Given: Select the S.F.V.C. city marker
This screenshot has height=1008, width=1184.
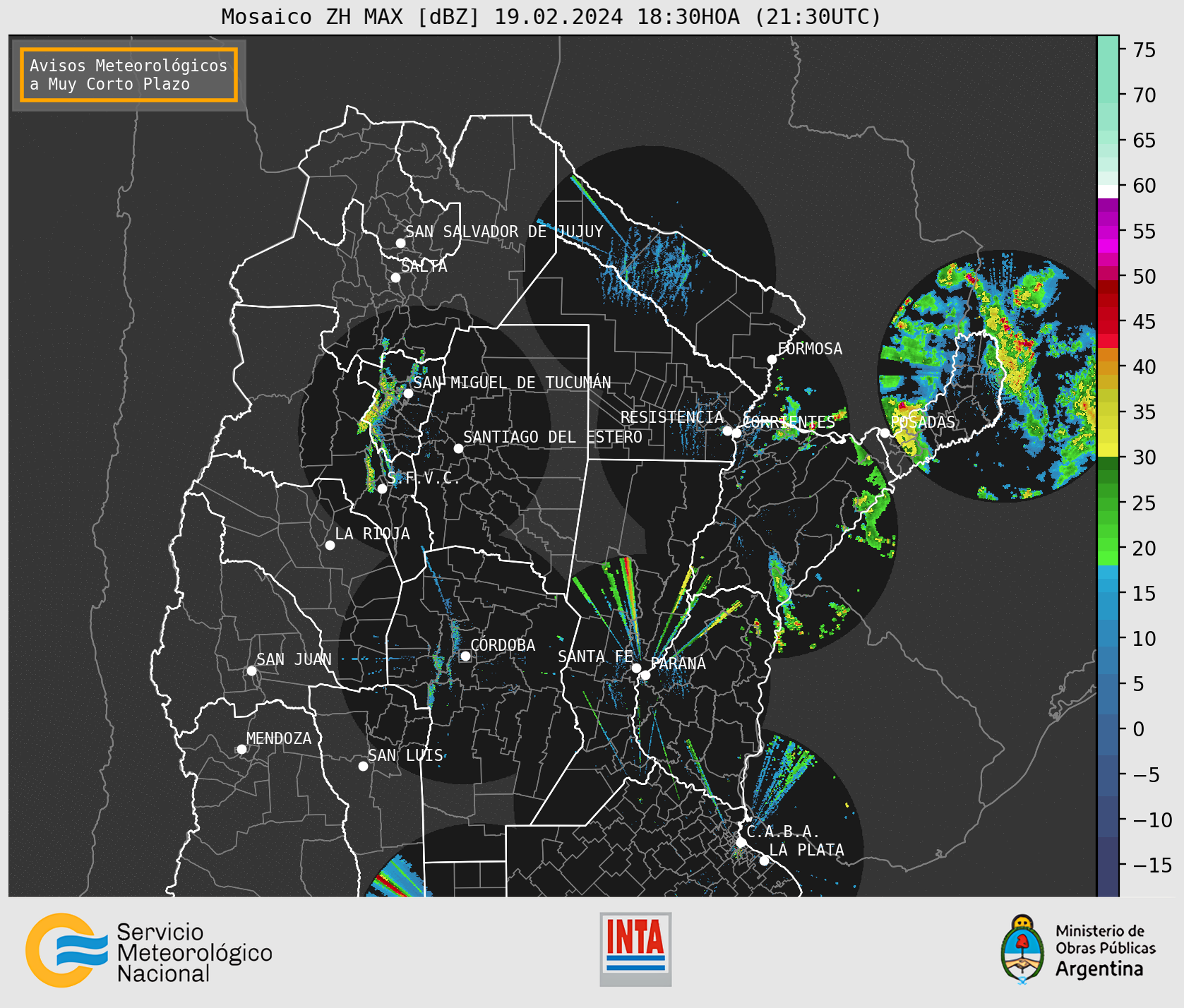Looking at the screenshot, I should coord(382,488).
